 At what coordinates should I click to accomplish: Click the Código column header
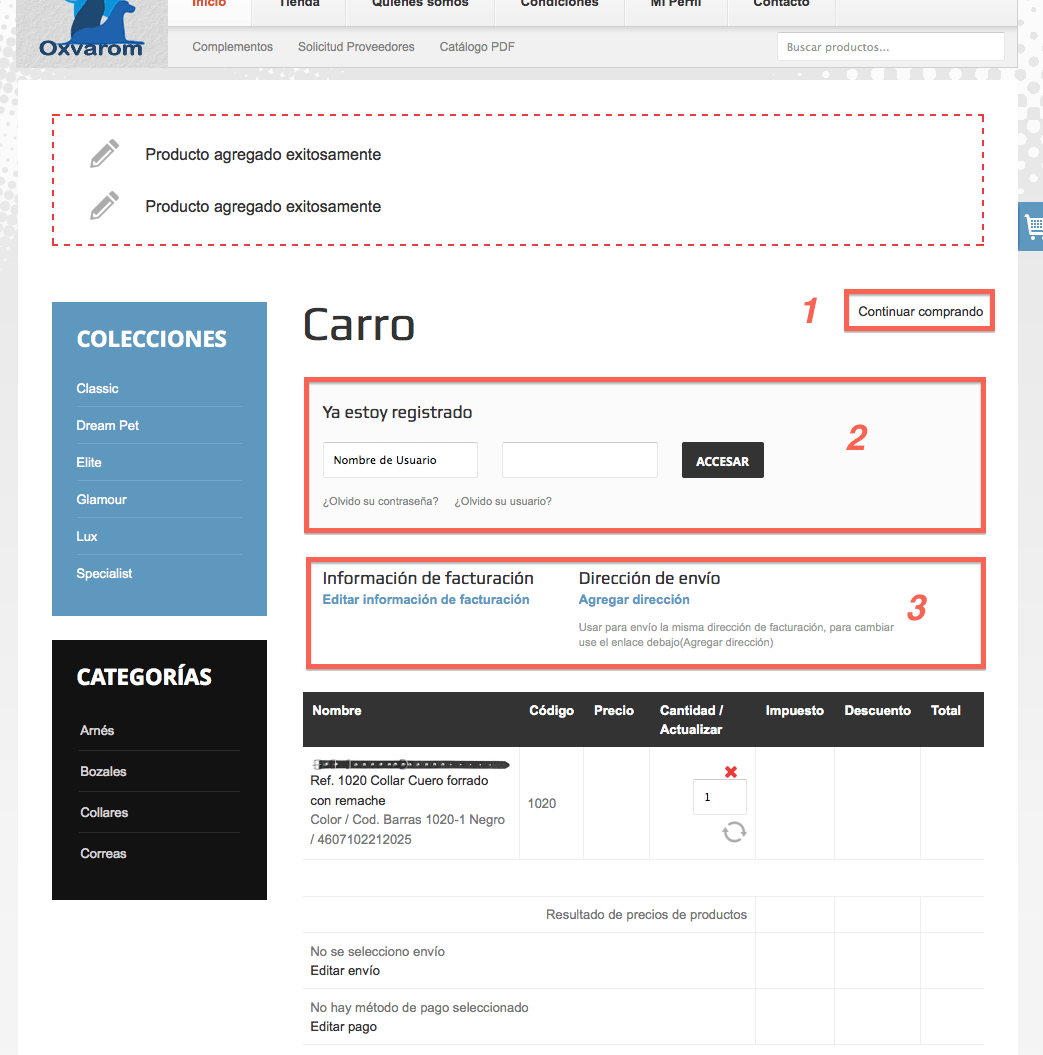coord(551,711)
